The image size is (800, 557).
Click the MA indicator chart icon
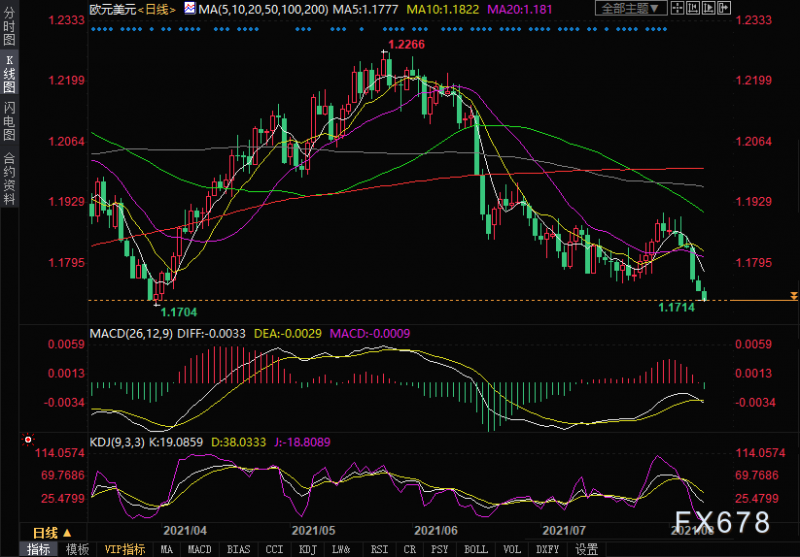pyautogui.click(x=189, y=9)
